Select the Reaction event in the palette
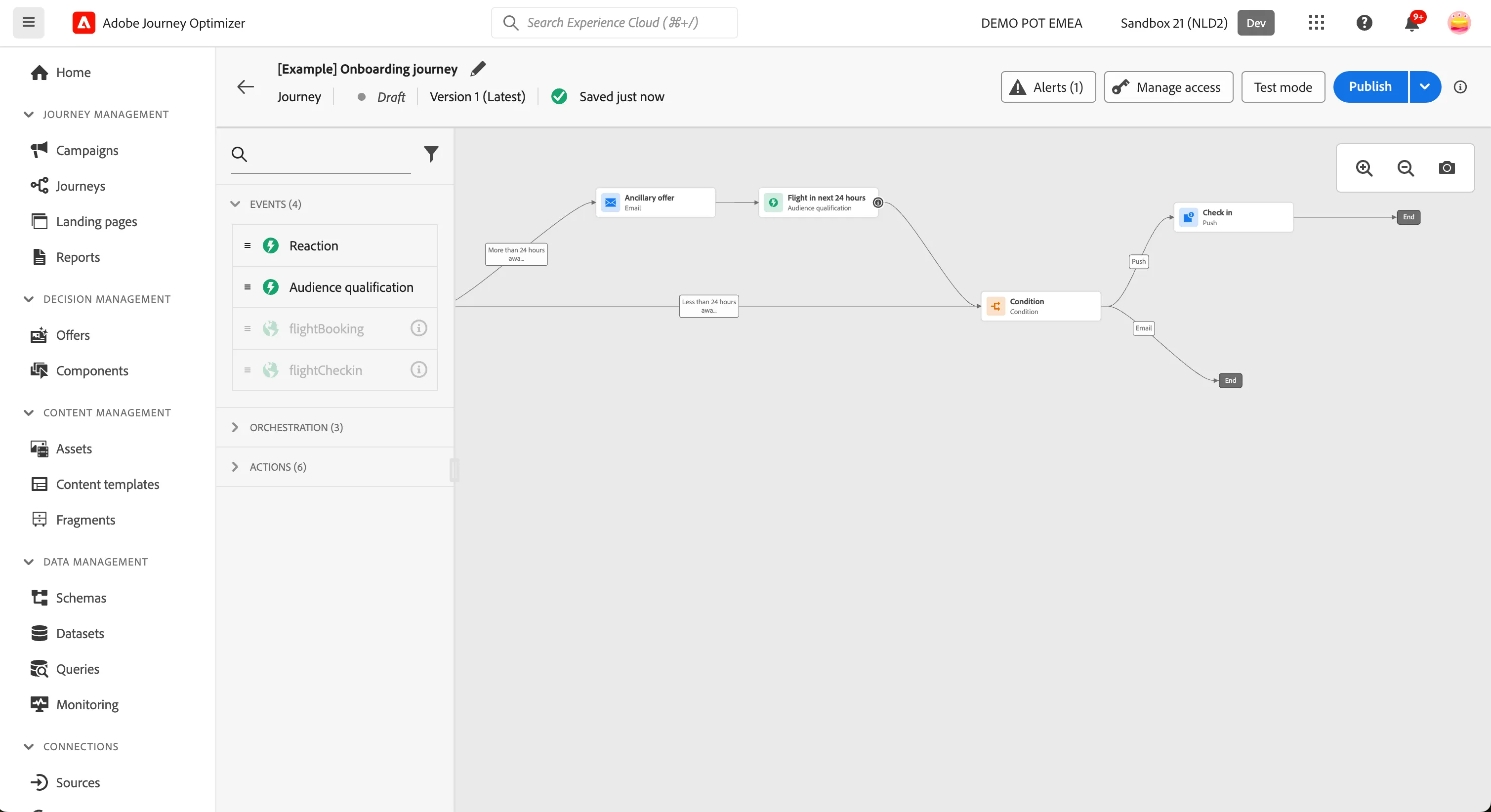The image size is (1491, 812). click(x=334, y=245)
